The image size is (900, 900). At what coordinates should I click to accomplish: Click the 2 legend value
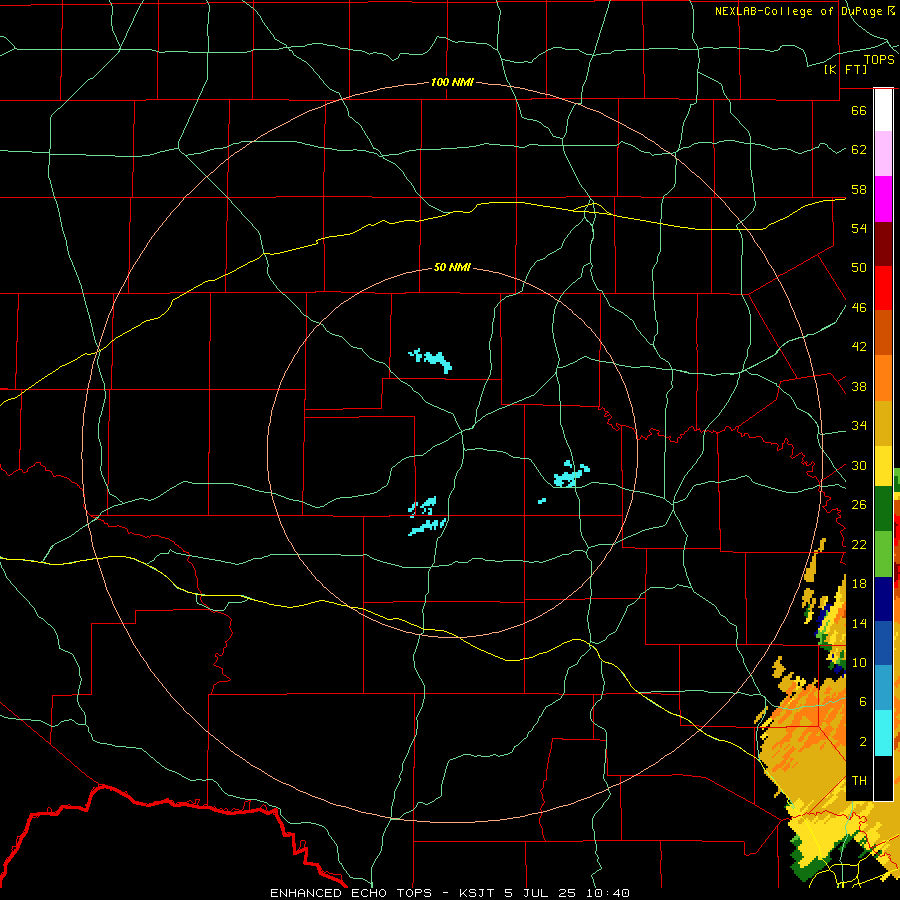863,741
